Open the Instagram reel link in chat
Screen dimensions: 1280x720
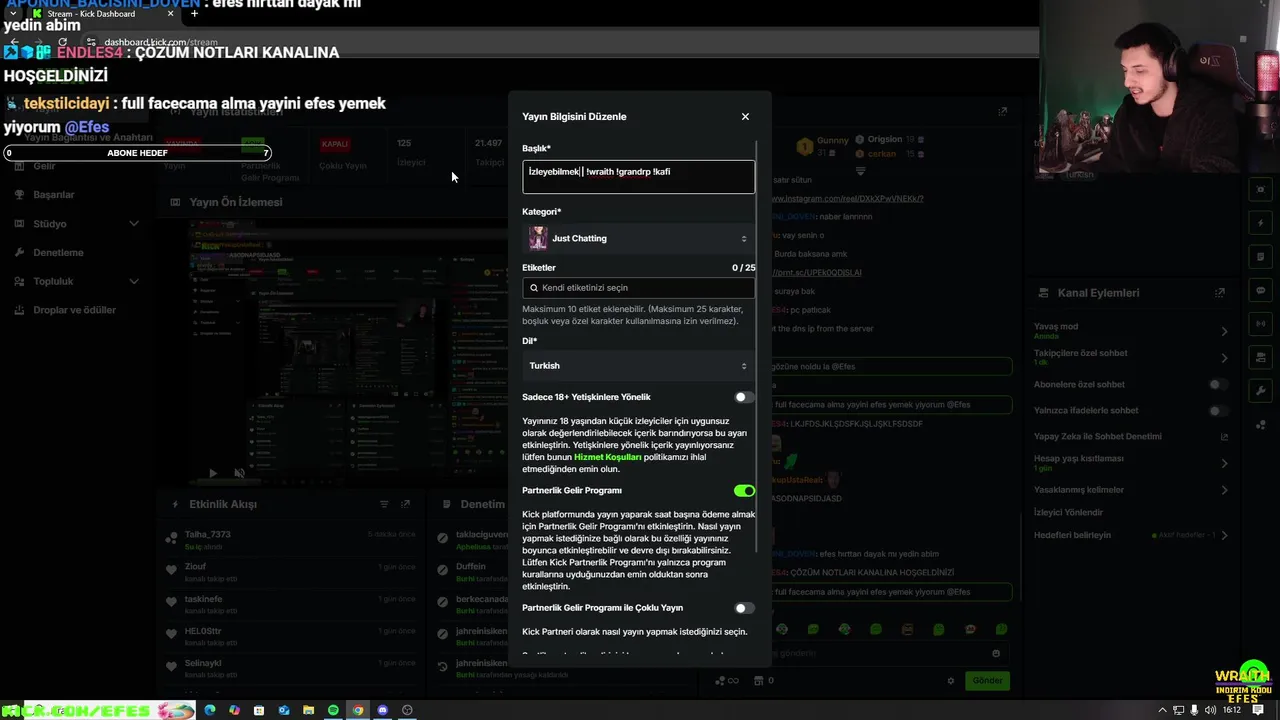(847, 199)
